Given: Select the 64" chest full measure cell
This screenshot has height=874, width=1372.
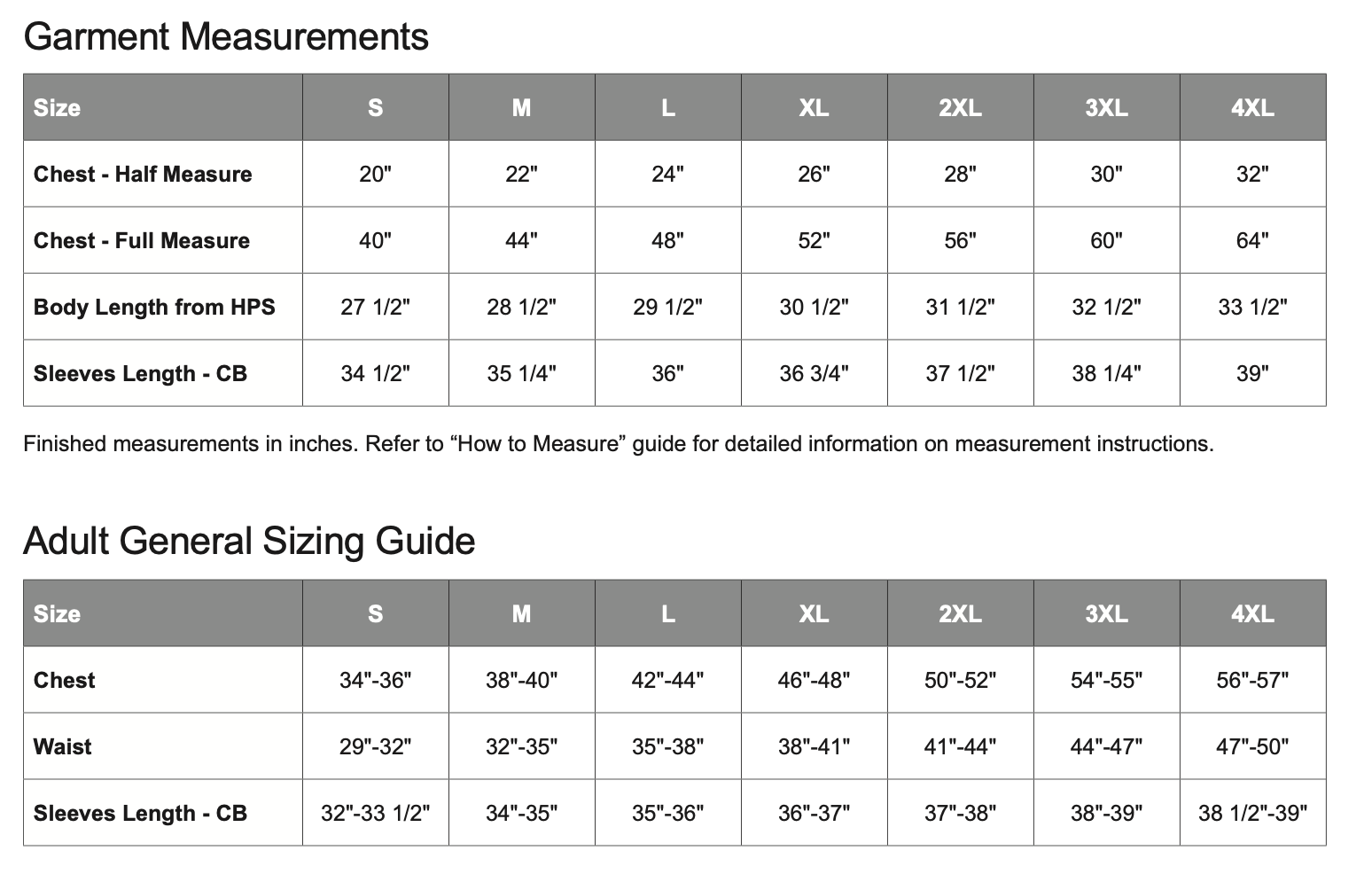Looking at the screenshot, I should click(x=1252, y=241).
